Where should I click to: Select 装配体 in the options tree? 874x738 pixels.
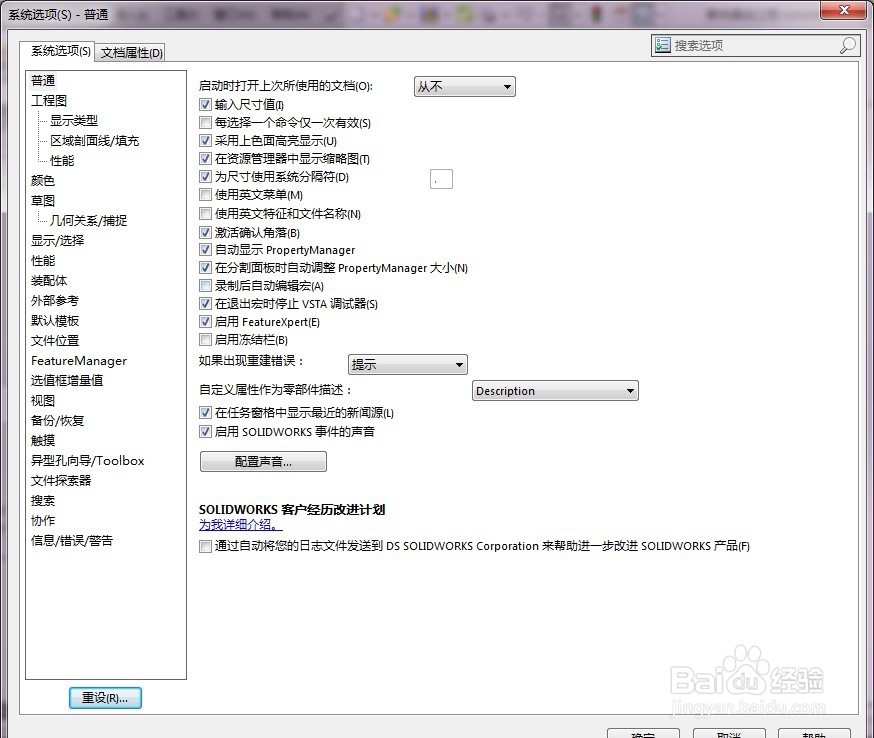click(x=49, y=280)
